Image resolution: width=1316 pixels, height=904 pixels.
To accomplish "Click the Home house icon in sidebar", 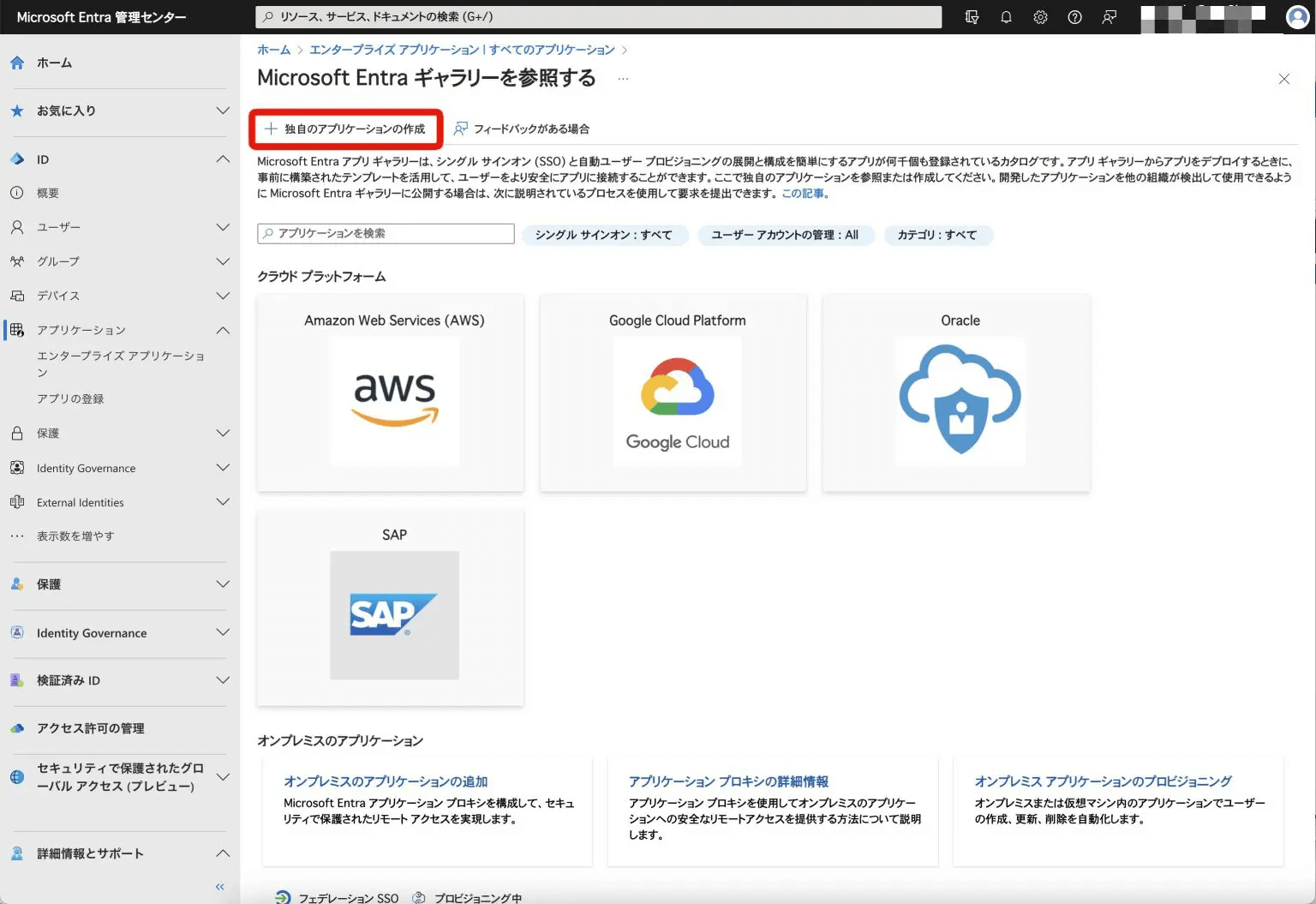I will [17, 63].
